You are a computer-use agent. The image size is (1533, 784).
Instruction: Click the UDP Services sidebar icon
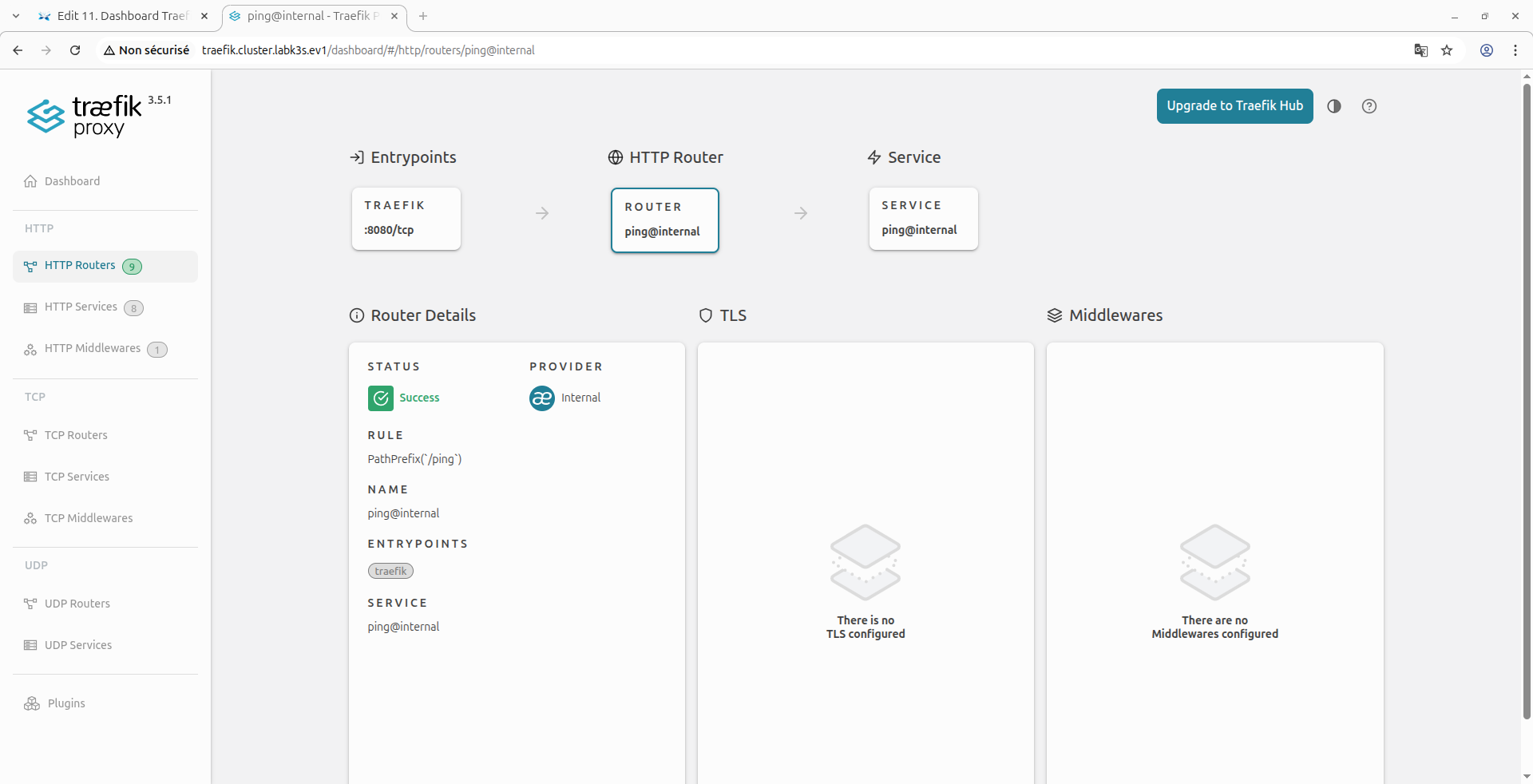pyautogui.click(x=30, y=645)
